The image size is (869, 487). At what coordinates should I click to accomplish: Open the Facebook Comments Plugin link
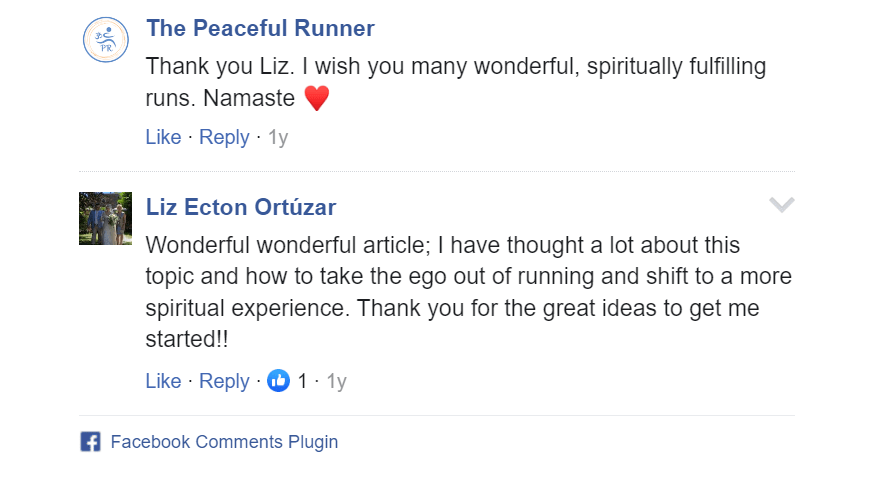(x=224, y=442)
